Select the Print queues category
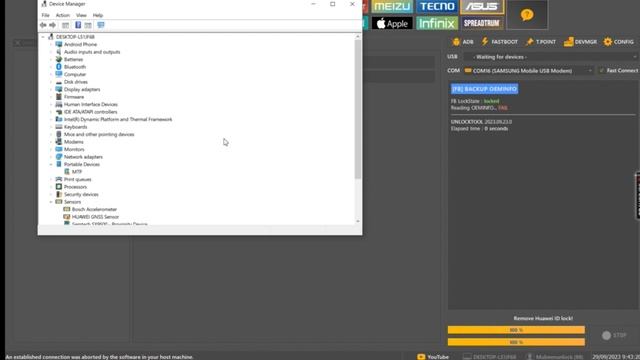This screenshot has width=640, height=360. coord(77,179)
